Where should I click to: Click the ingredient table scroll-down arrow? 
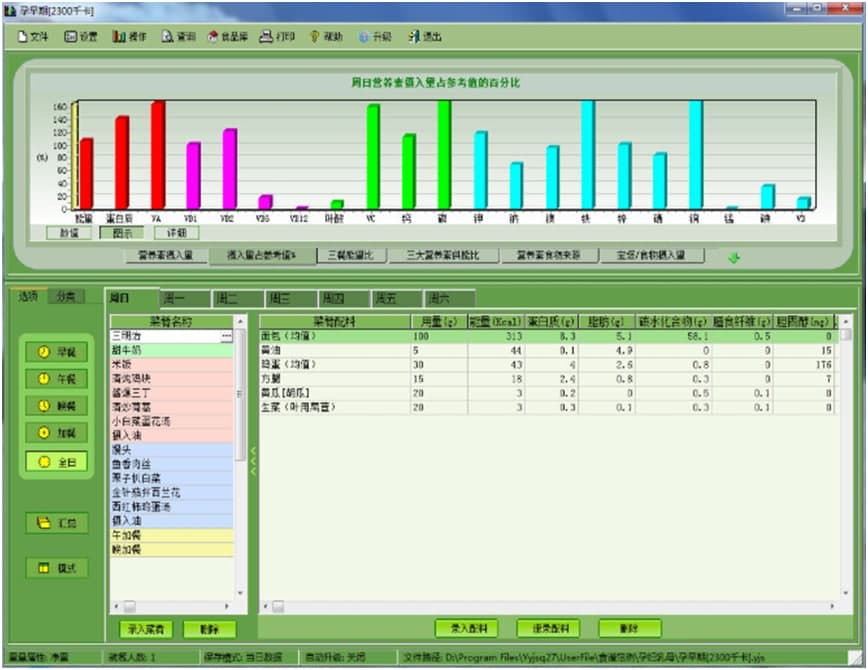point(846,593)
